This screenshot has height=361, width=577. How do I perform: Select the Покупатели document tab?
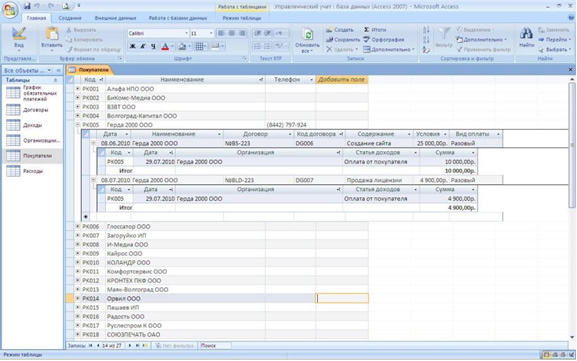pyautogui.click(x=89, y=70)
